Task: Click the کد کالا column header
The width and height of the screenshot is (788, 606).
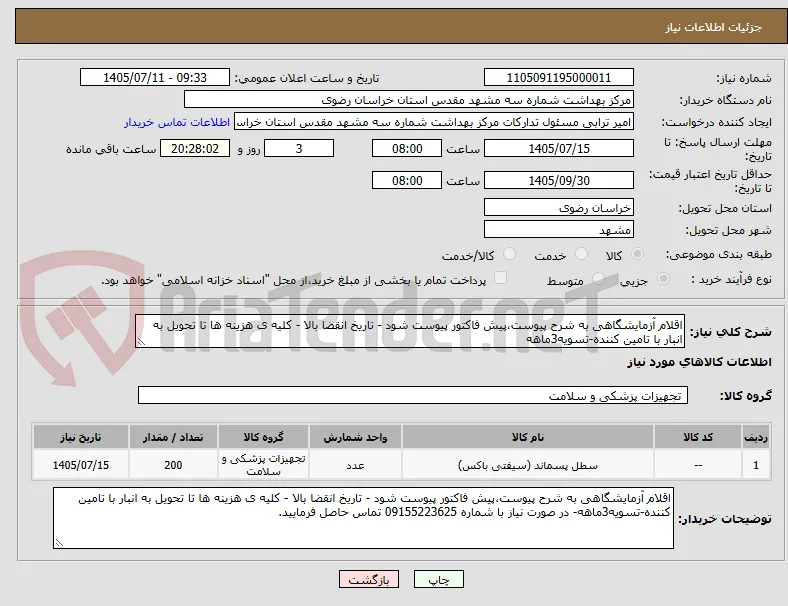Action: [698, 437]
